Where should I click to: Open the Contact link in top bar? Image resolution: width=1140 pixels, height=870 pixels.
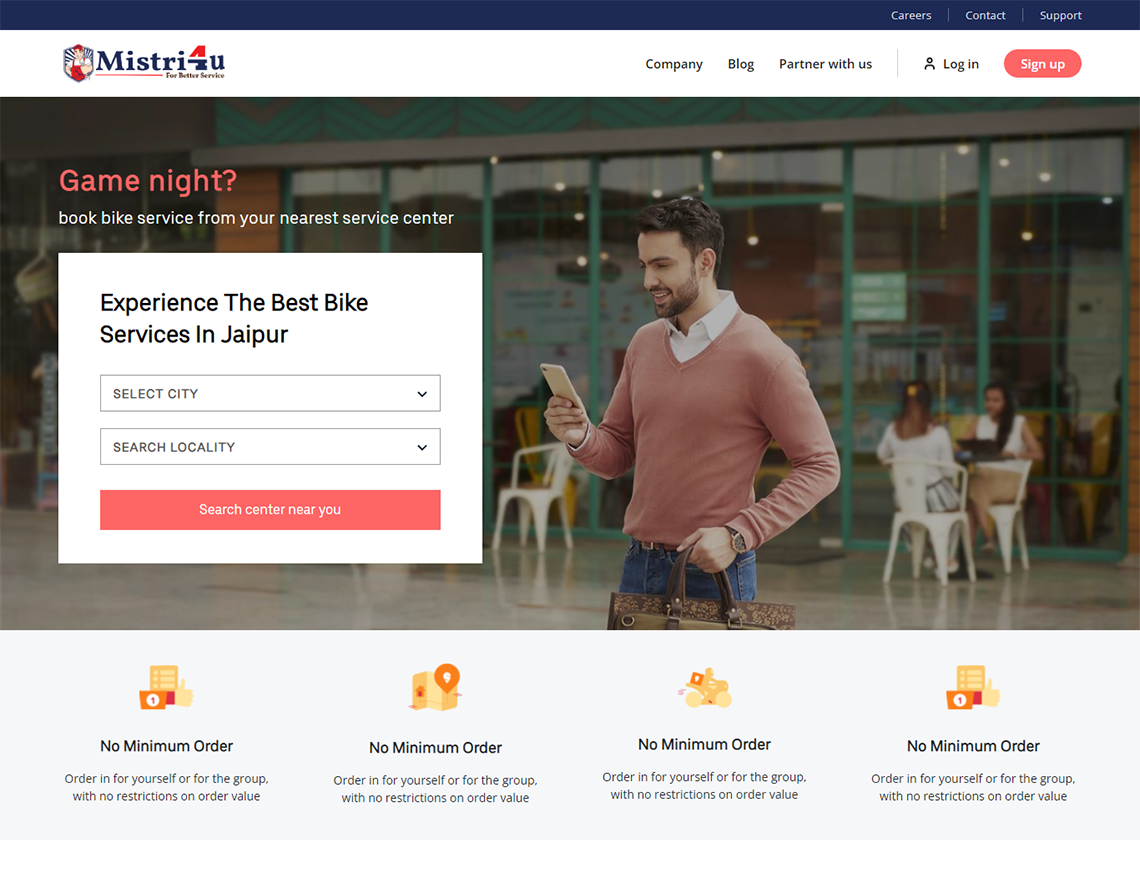tap(985, 15)
